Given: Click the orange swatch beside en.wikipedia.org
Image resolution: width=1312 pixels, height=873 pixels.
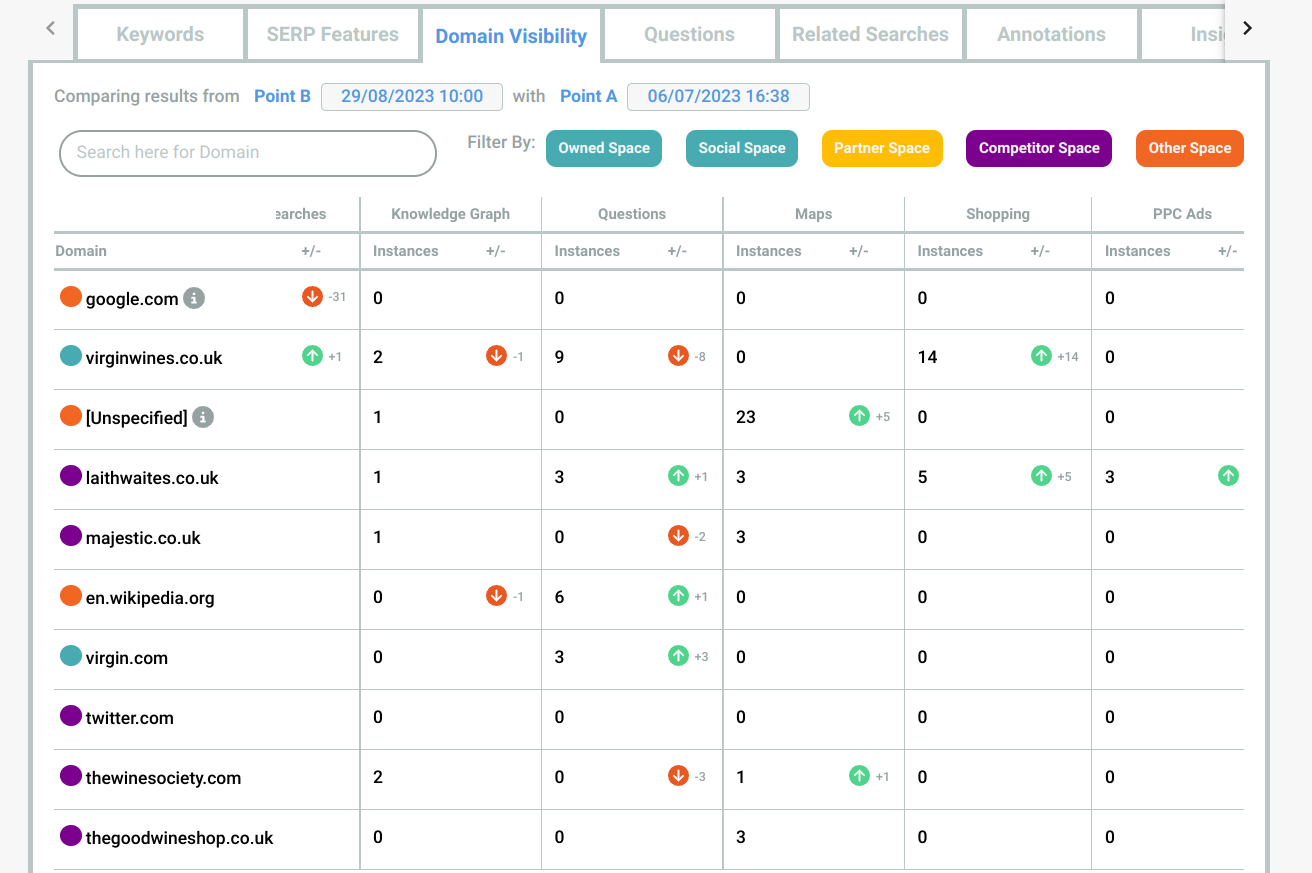Looking at the screenshot, I should click(70, 596).
